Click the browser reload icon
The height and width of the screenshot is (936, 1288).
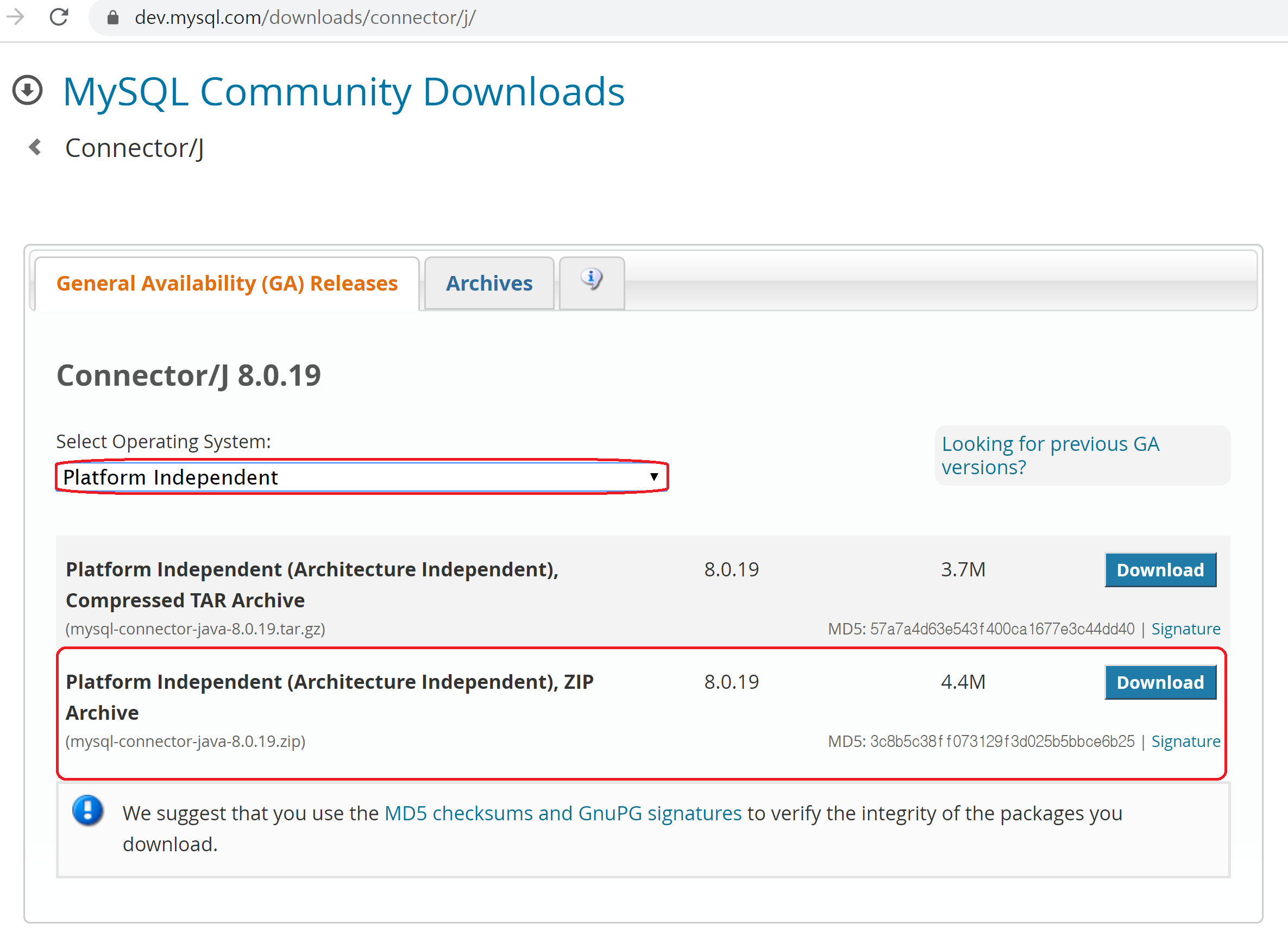[59, 17]
